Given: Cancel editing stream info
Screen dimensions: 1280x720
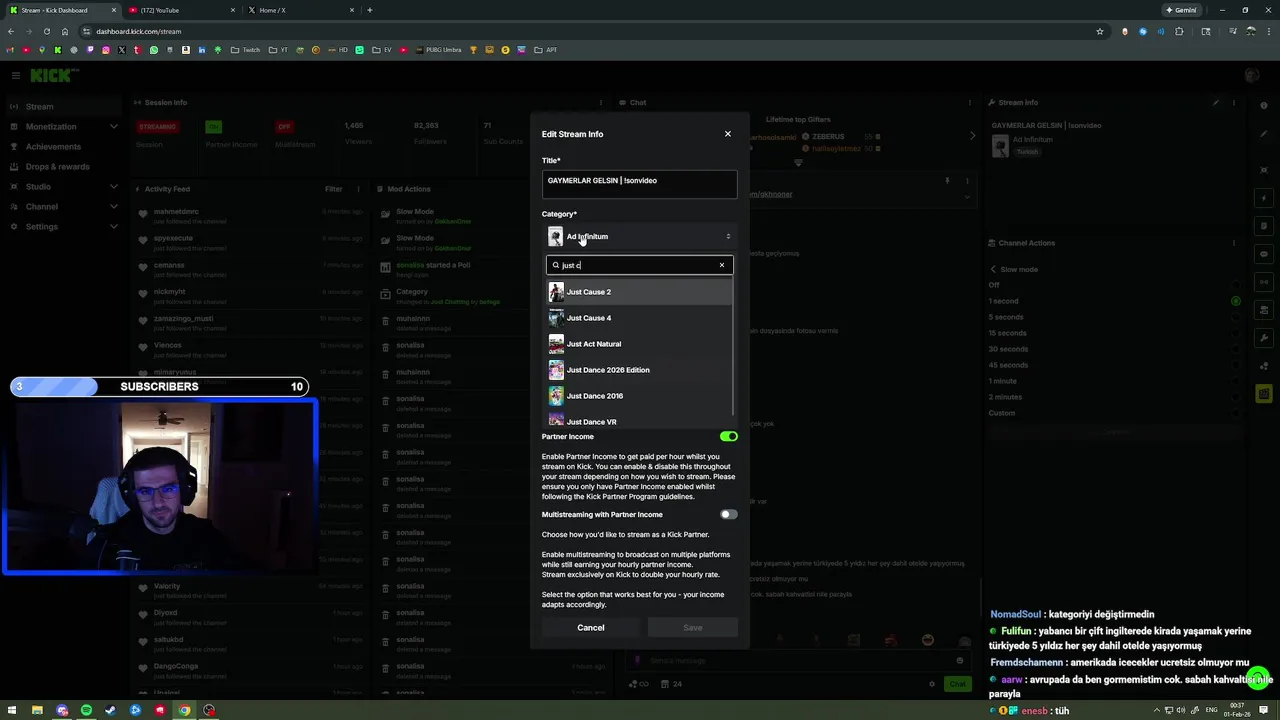Looking at the screenshot, I should 591,628.
